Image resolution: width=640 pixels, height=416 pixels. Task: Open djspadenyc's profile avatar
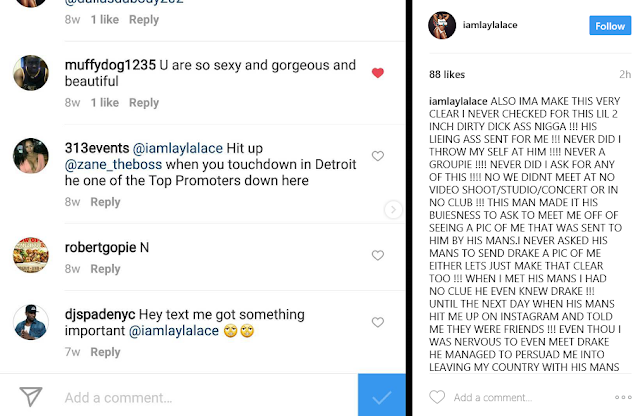tap(32, 320)
